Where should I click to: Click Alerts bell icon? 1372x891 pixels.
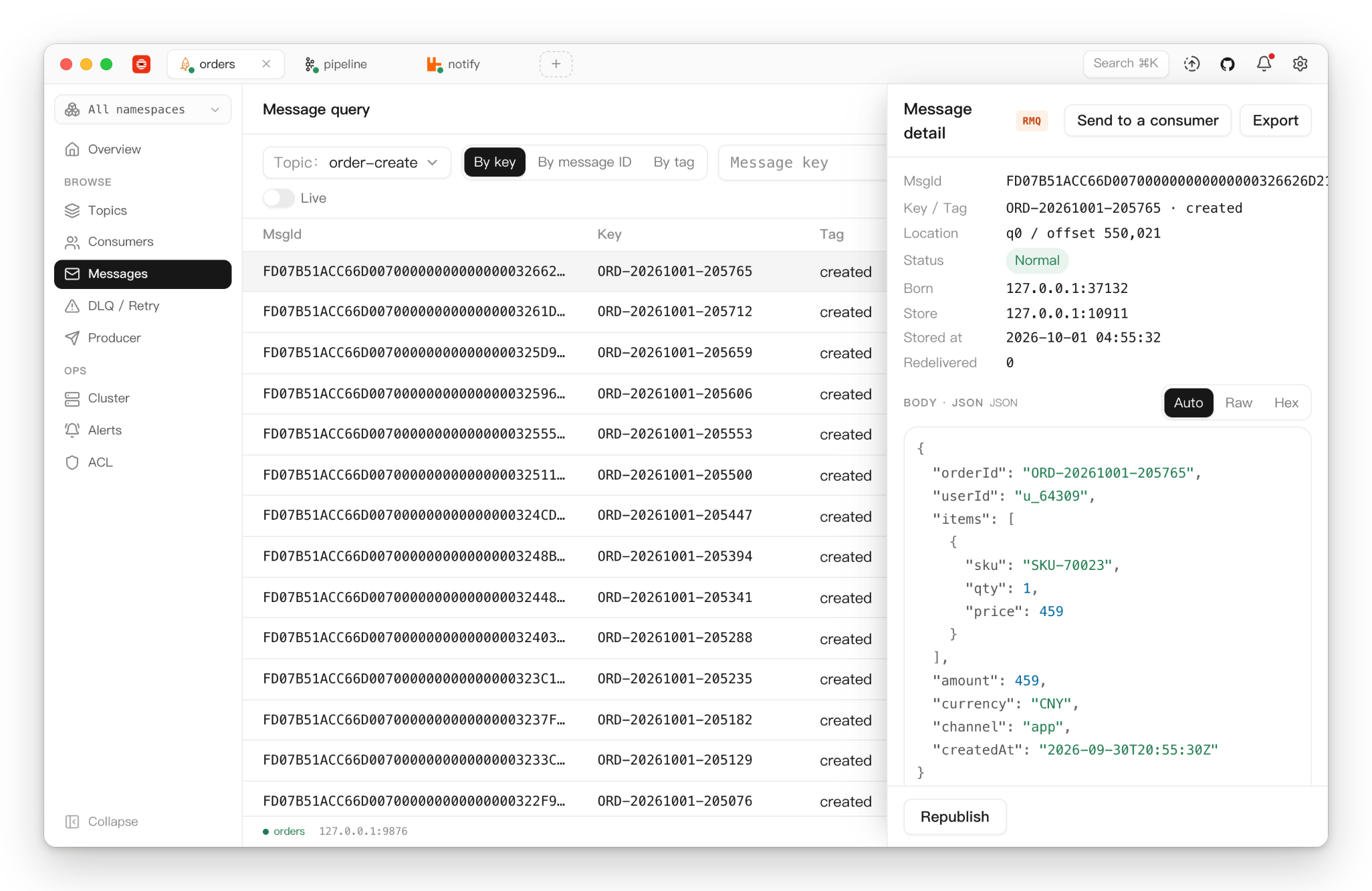(x=72, y=431)
